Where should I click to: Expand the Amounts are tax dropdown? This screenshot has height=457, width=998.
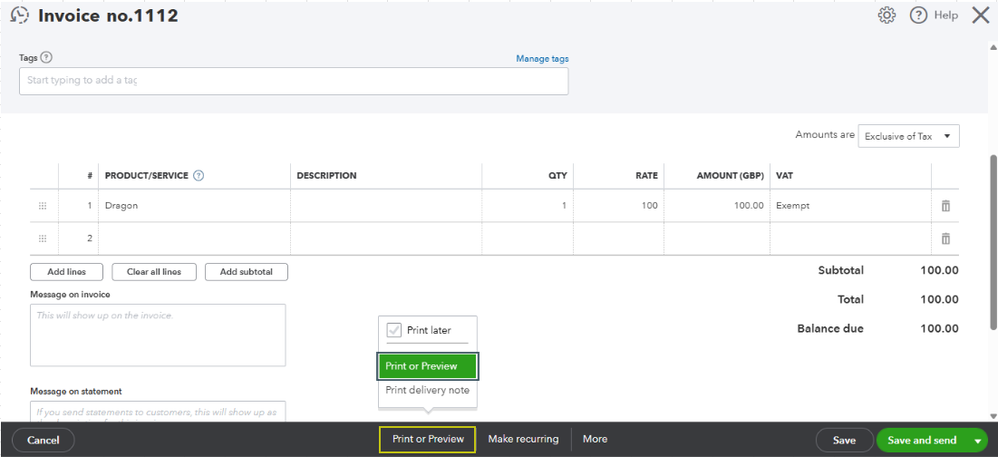pyautogui.click(x=908, y=136)
